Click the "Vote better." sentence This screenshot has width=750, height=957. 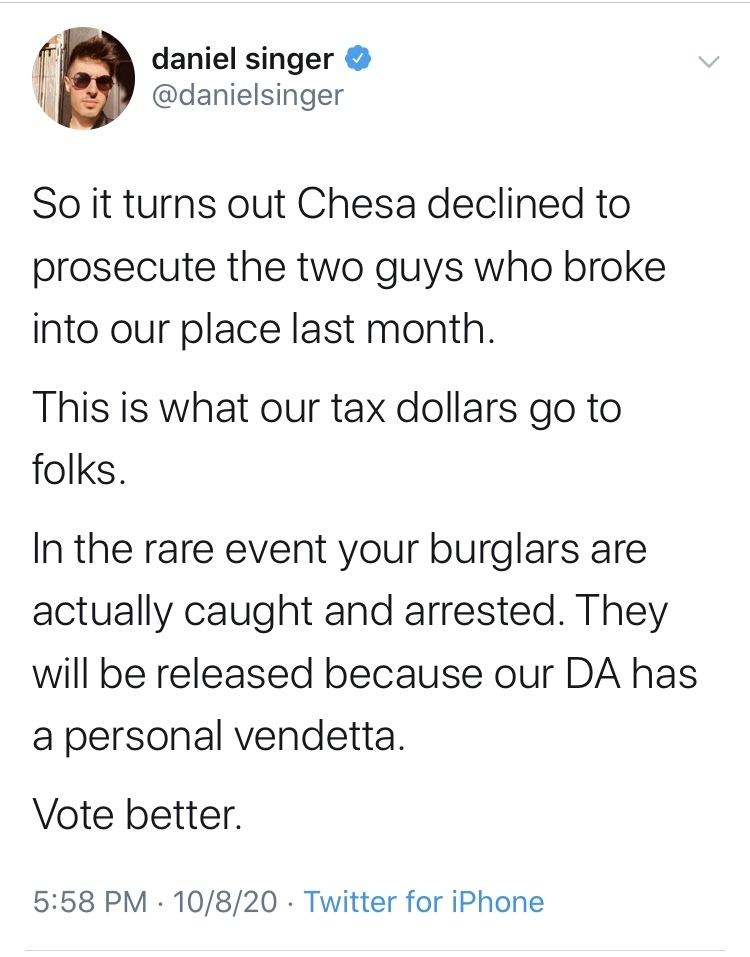click(x=137, y=816)
